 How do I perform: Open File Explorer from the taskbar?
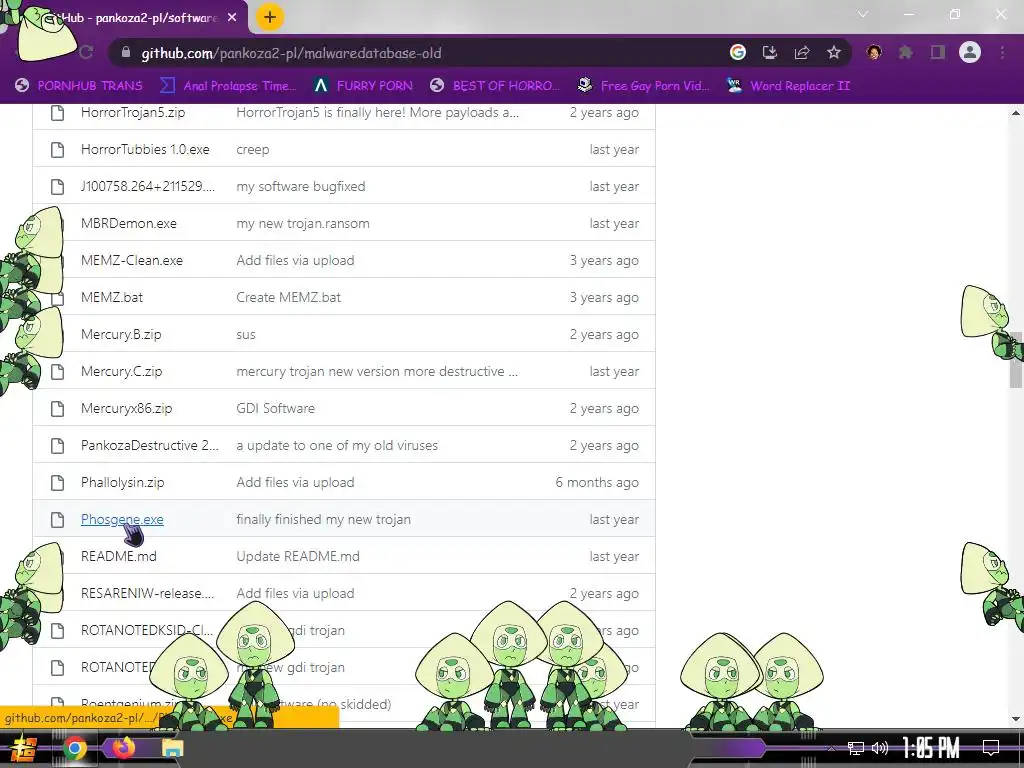(172, 748)
